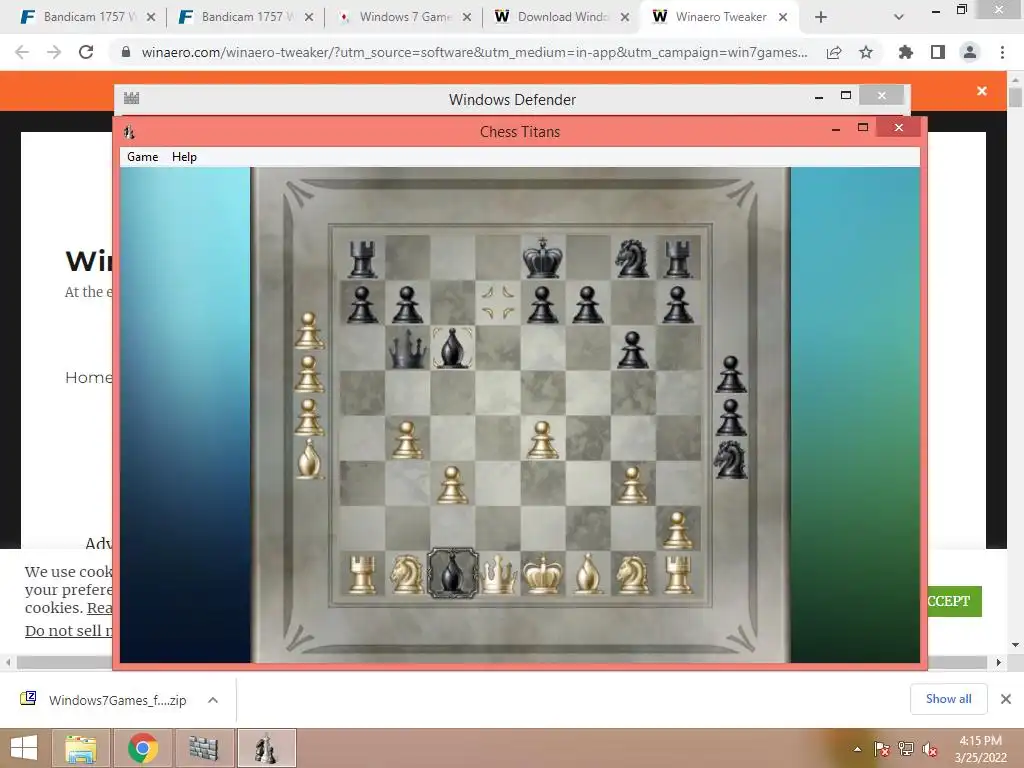
Task: Toggle the Chrome side panel
Action: pos(938,52)
